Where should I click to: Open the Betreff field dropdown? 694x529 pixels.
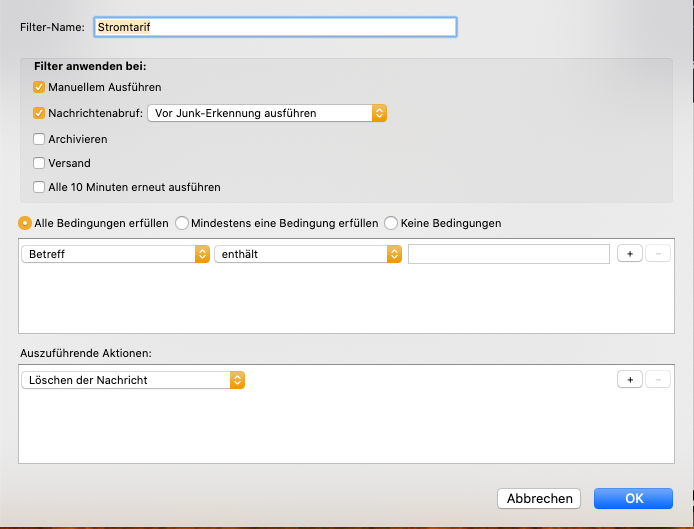[115, 254]
